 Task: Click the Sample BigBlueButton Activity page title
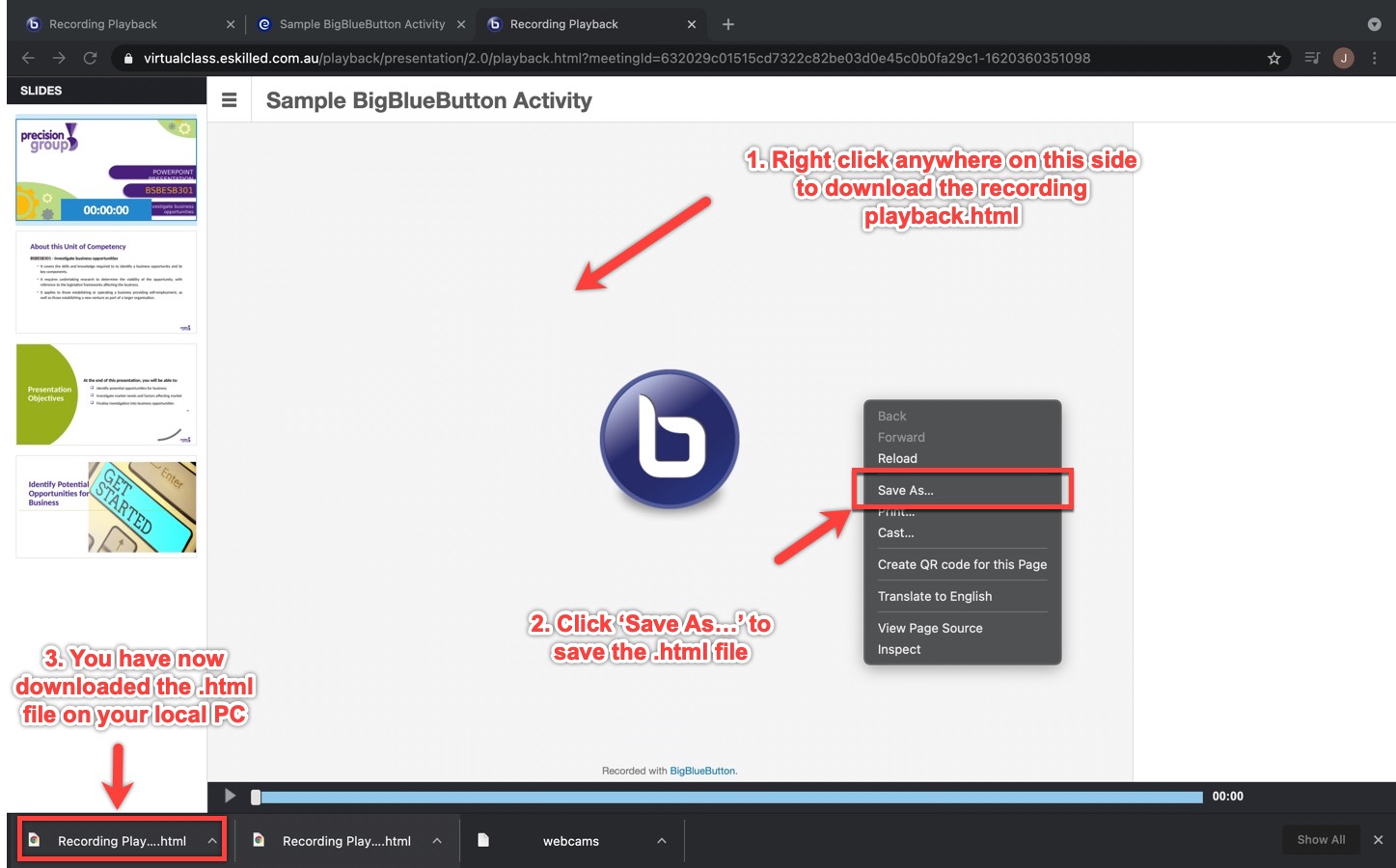tap(428, 100)
